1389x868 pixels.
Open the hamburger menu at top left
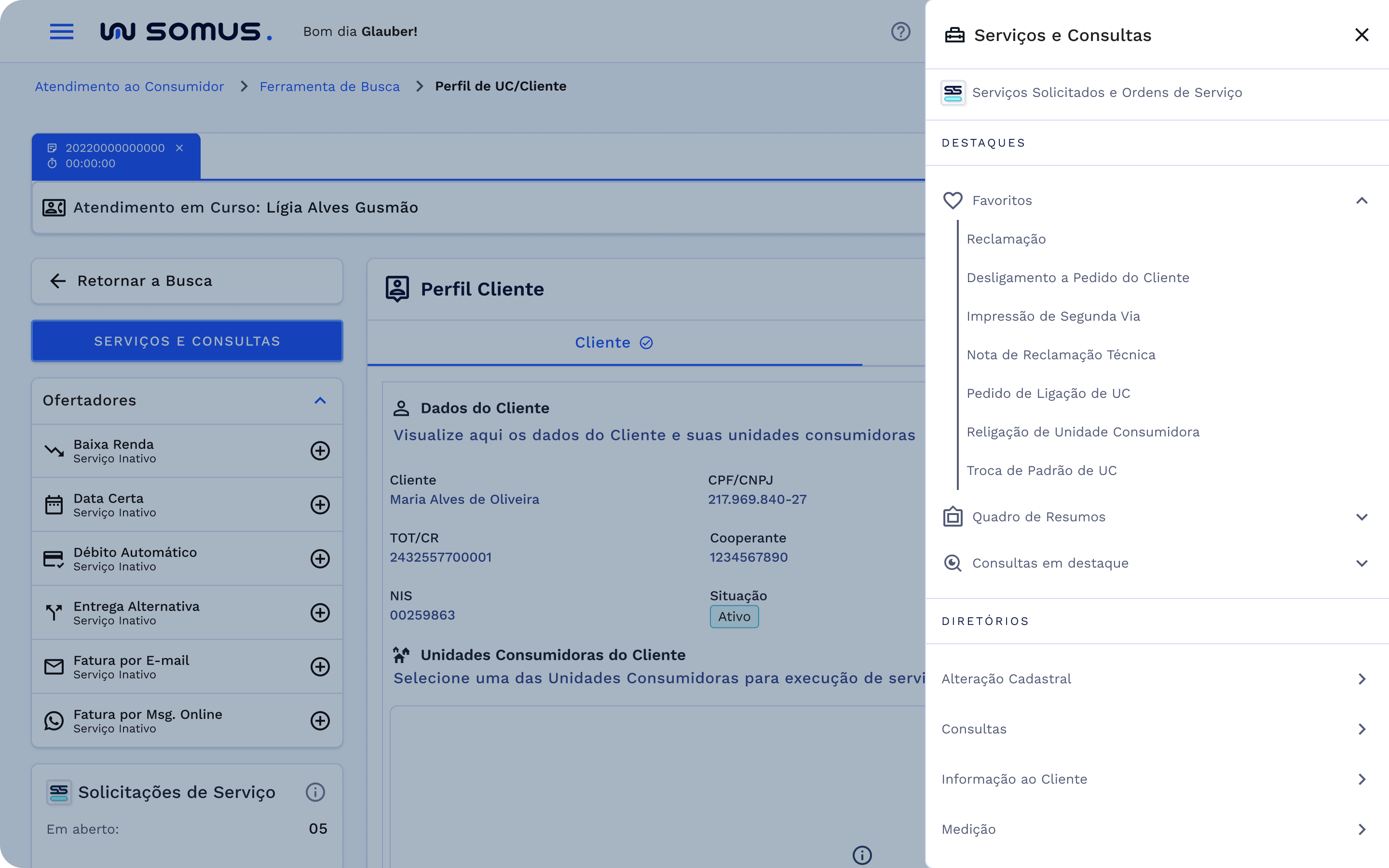61,31
